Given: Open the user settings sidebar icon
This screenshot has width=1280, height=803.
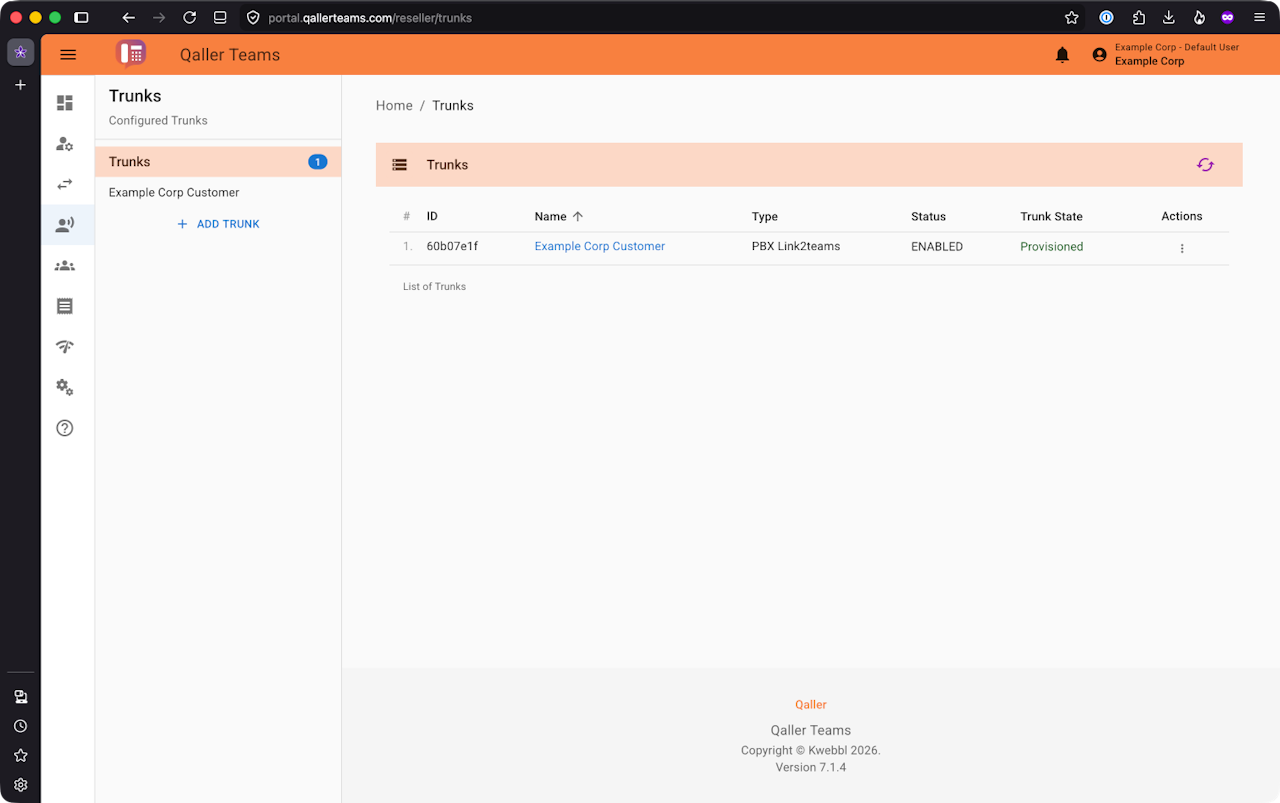Looking at the screenshot, I should 65,144.
